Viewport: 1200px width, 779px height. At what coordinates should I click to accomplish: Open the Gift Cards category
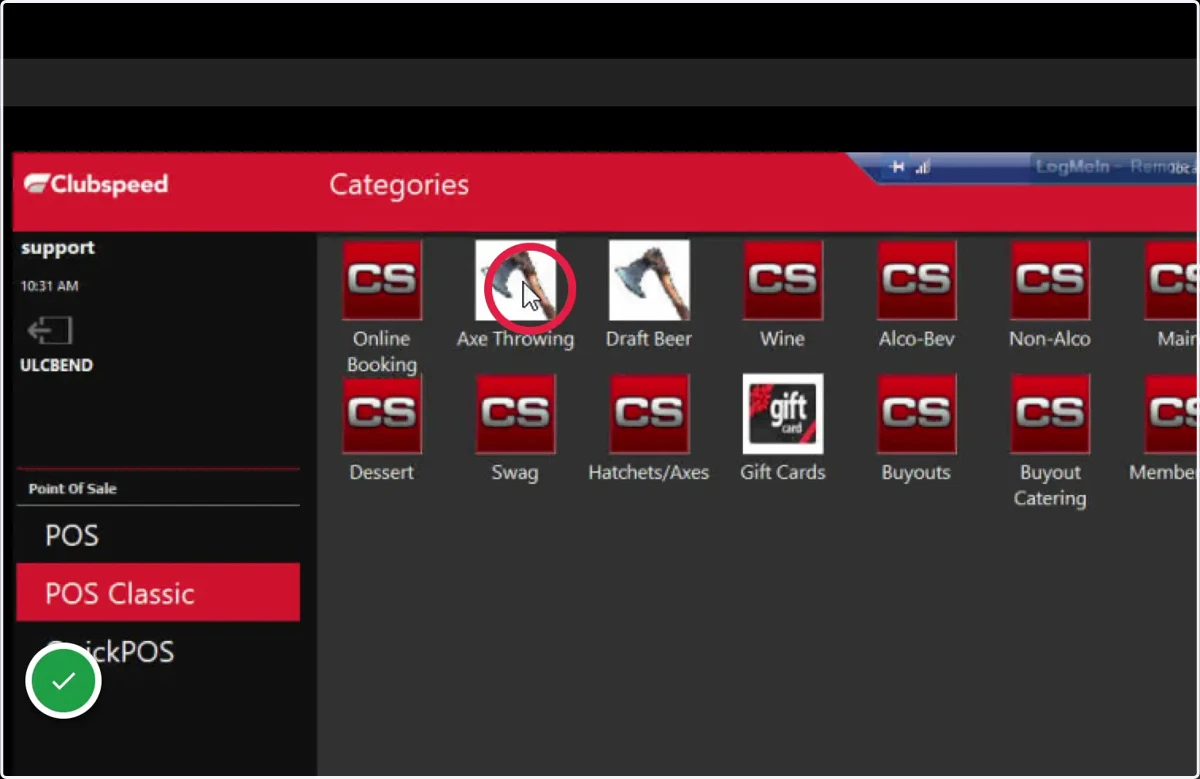[783, 414]
